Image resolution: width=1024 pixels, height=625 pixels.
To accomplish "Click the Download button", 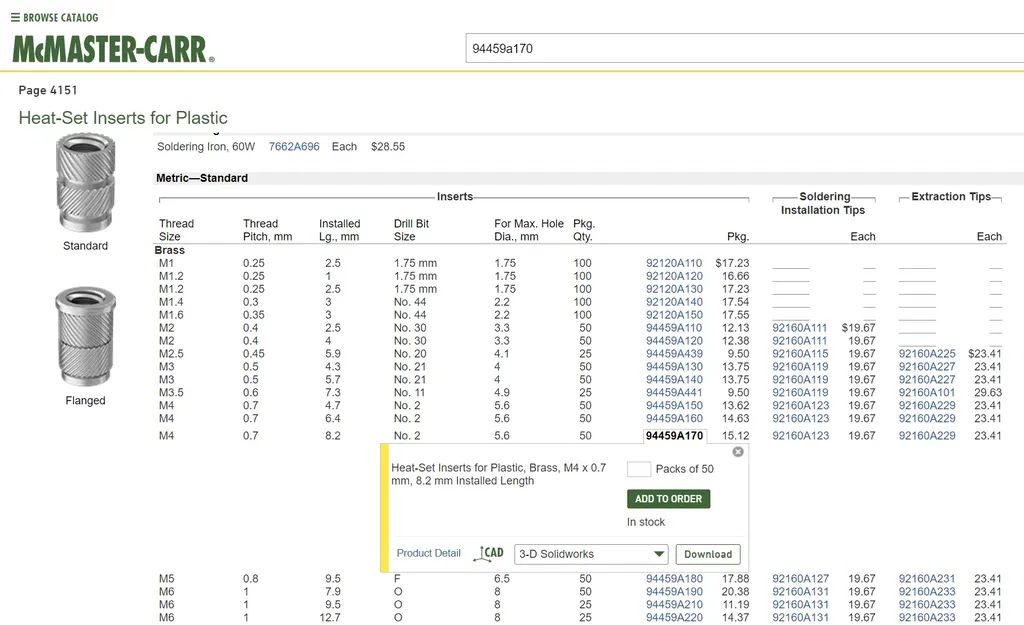I will click(x=708, y=554).
